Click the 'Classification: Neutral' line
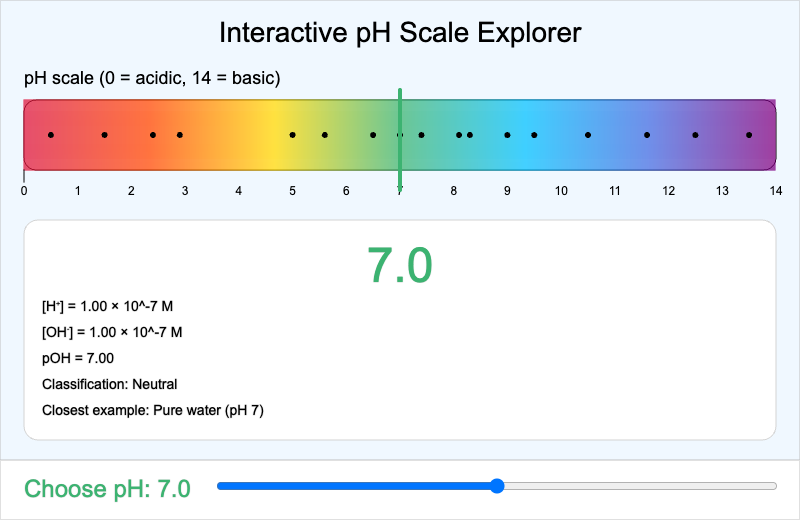Image resolution: width=800 pixels, height=520 pixels. coord(109,384)
